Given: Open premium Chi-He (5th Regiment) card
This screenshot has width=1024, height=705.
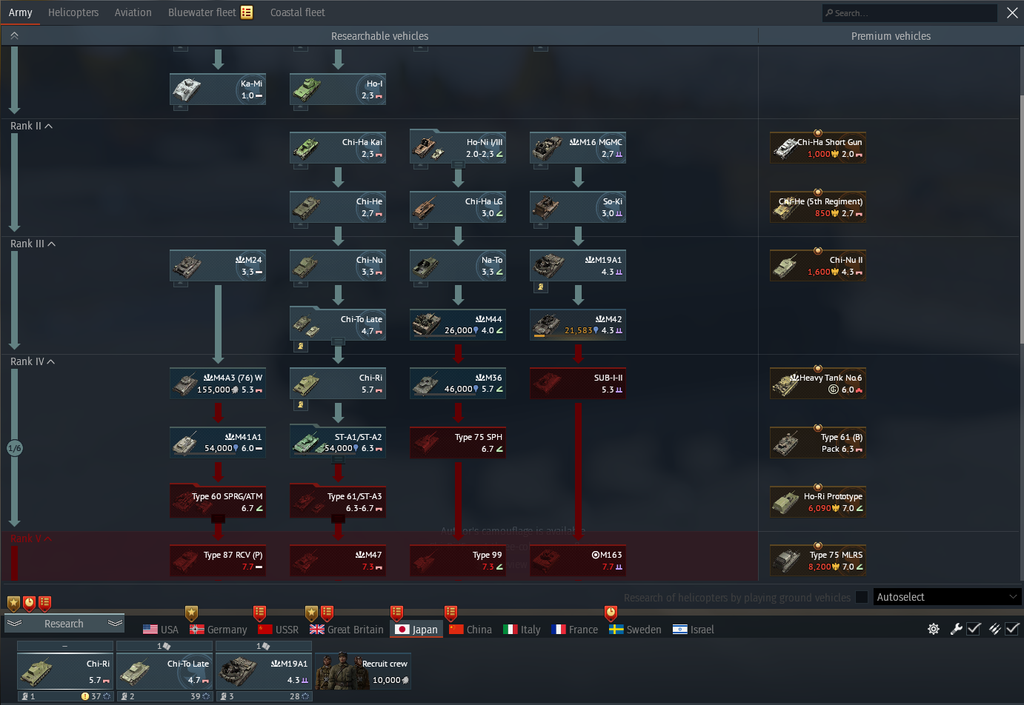Looking at the screenshot, I should 818,207.
